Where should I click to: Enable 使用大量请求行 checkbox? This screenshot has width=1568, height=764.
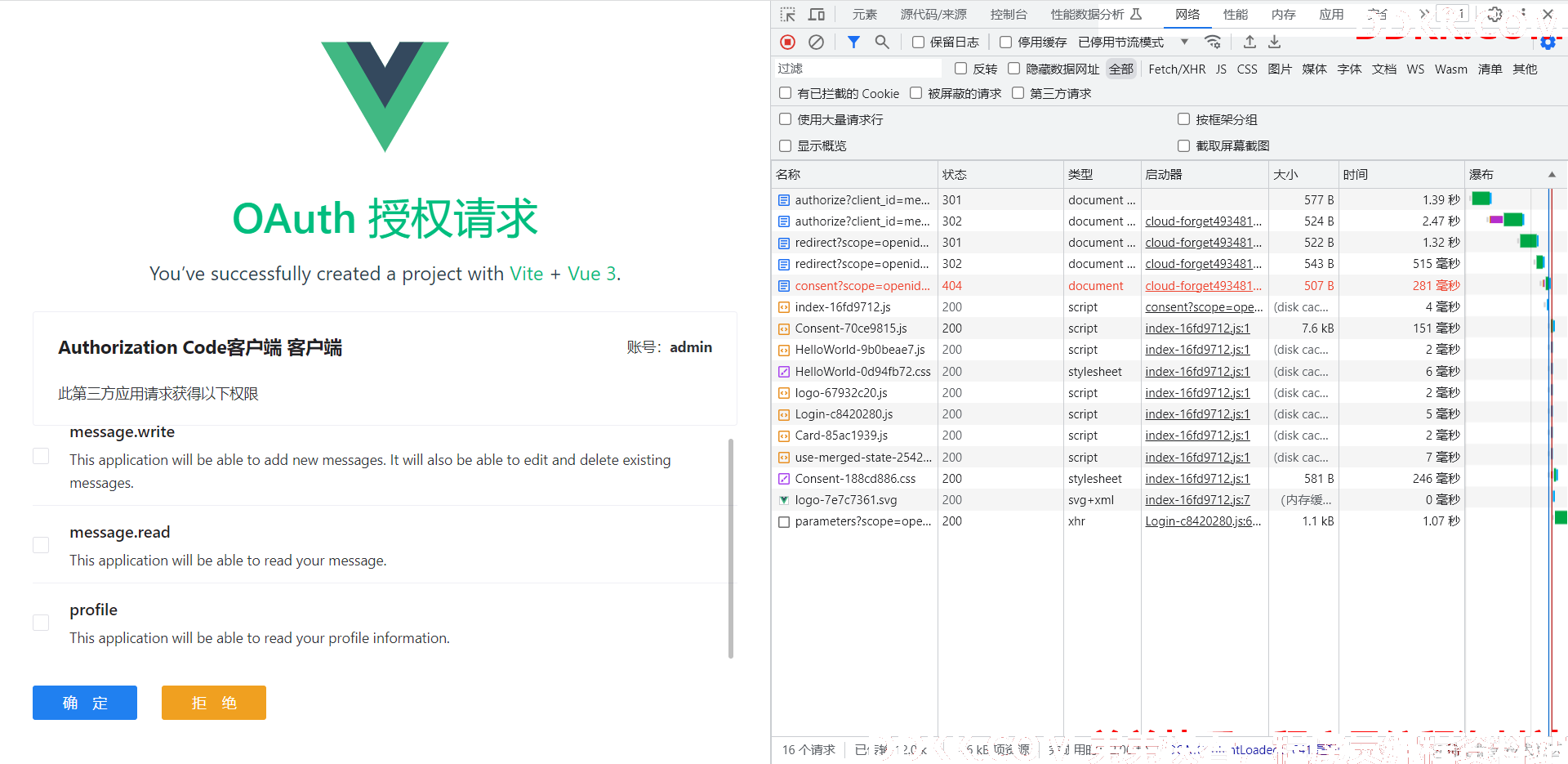[786, 119]
